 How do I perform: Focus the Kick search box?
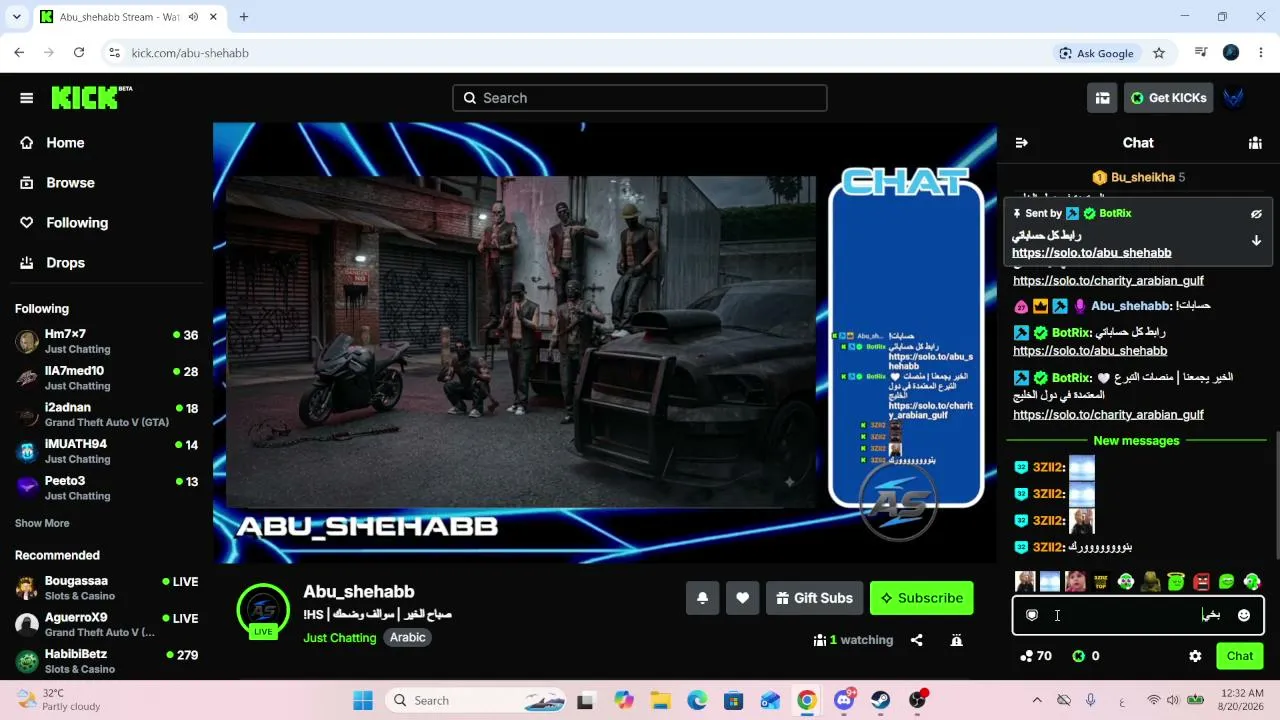pos(640,98)
